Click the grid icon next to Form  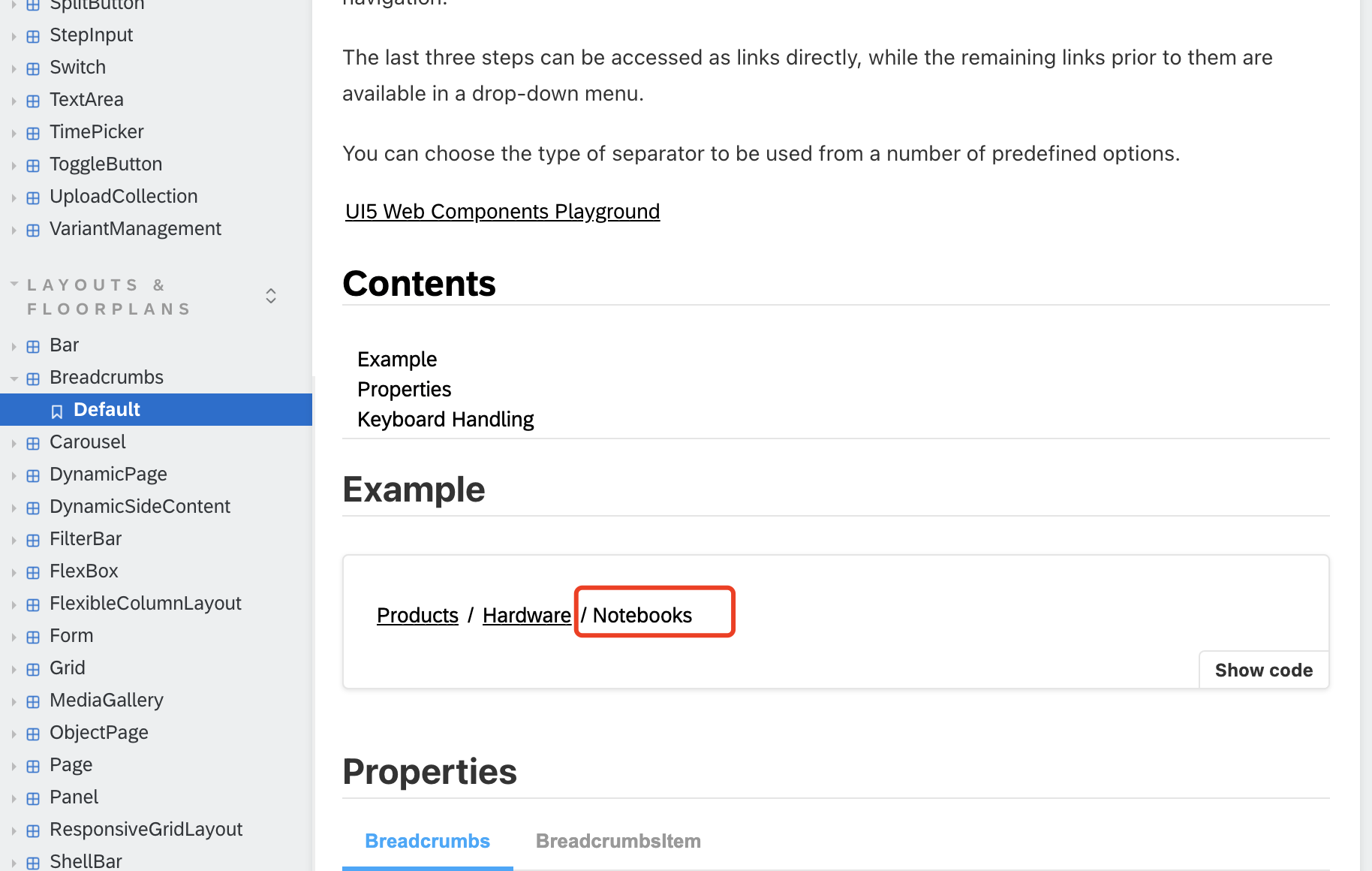coord(32,637)
